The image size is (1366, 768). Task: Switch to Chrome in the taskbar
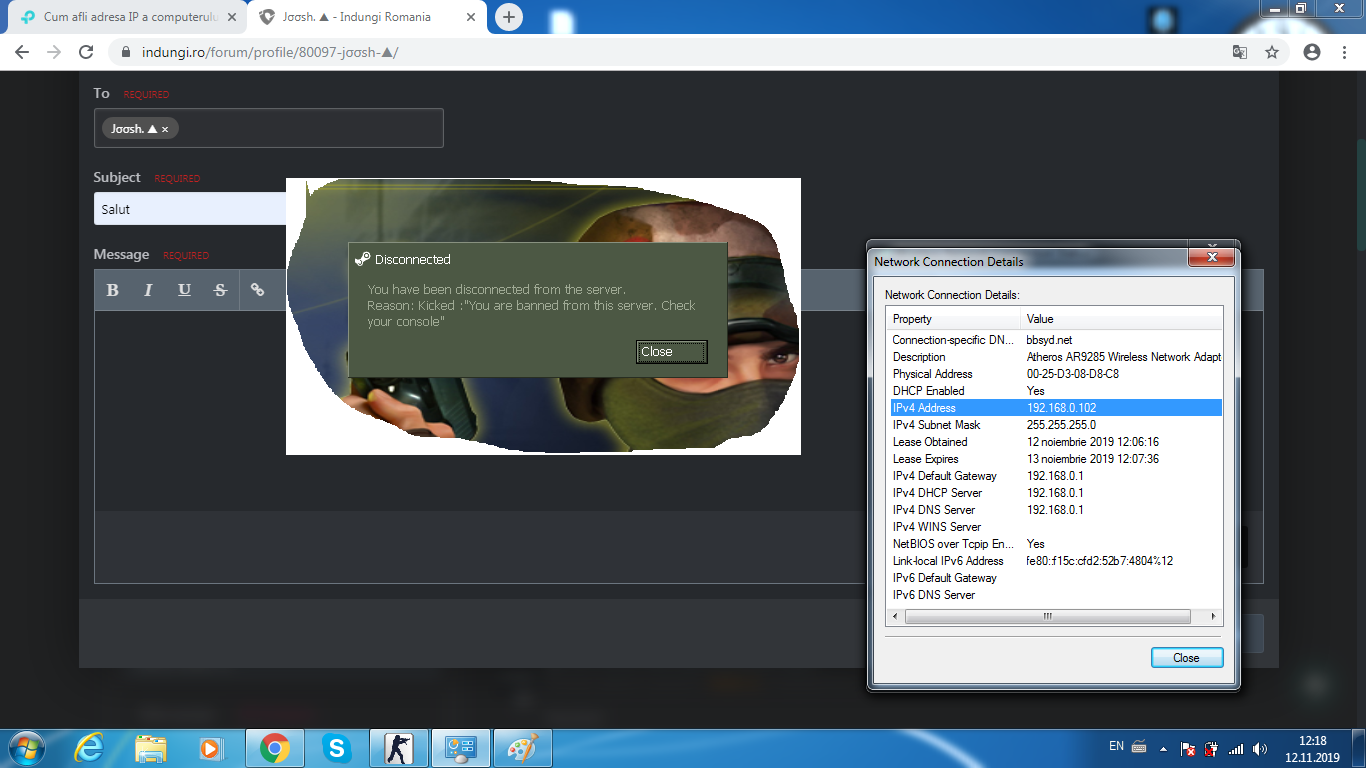point(275,748)
